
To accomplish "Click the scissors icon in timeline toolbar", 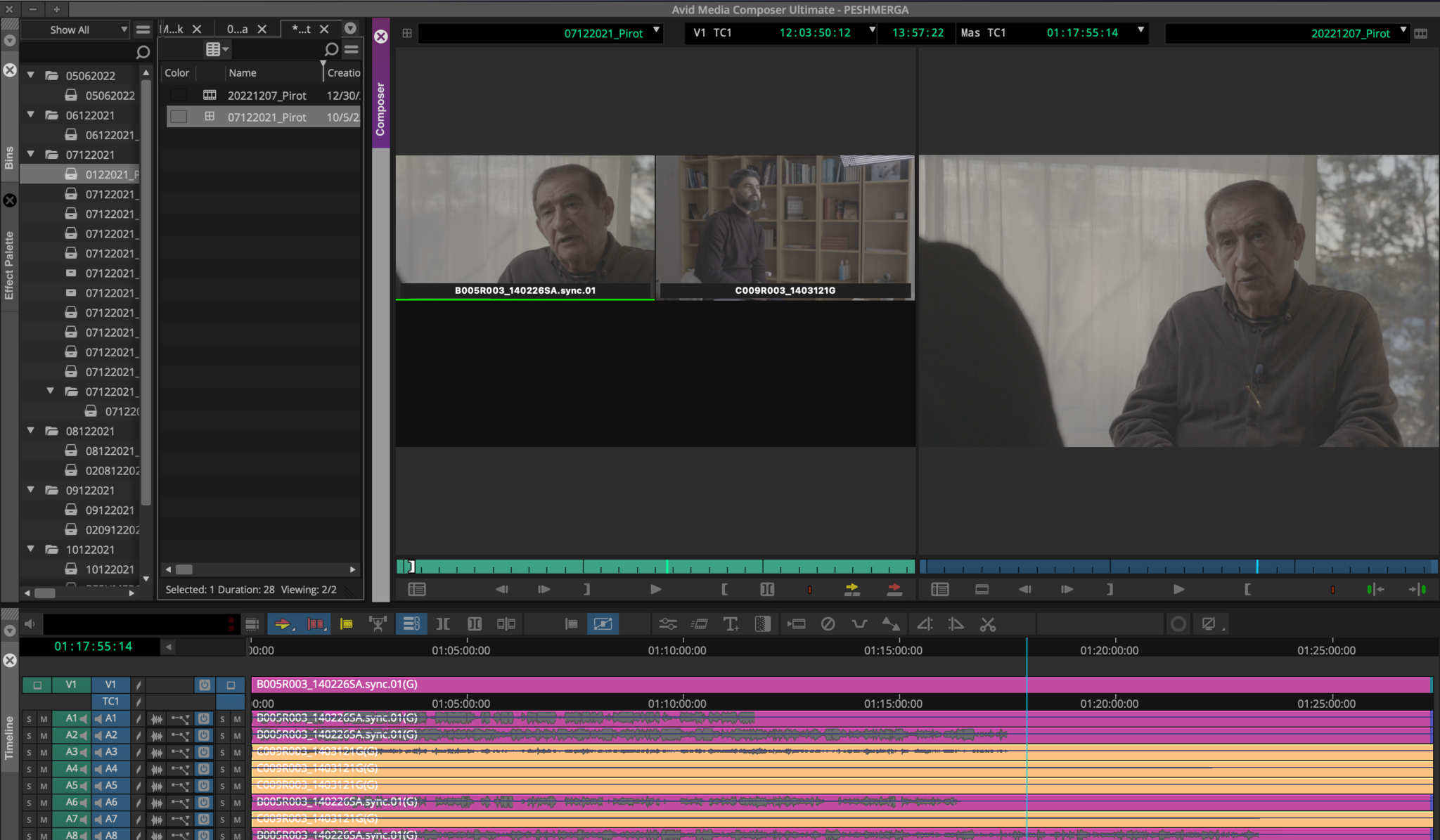I will (x=987, y=623).
